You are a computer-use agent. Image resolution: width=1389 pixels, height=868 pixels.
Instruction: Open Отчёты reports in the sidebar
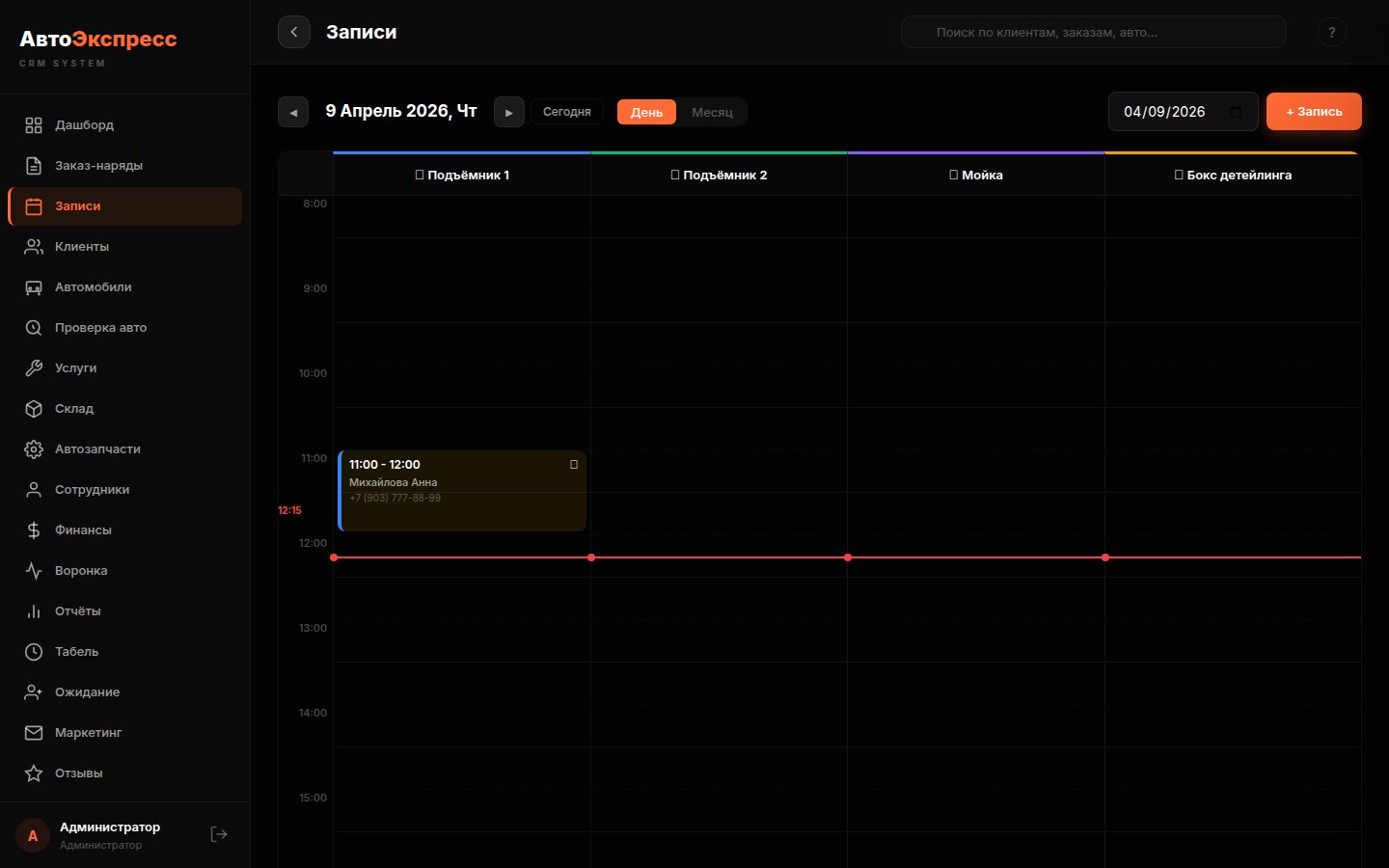tap(78, 610)
